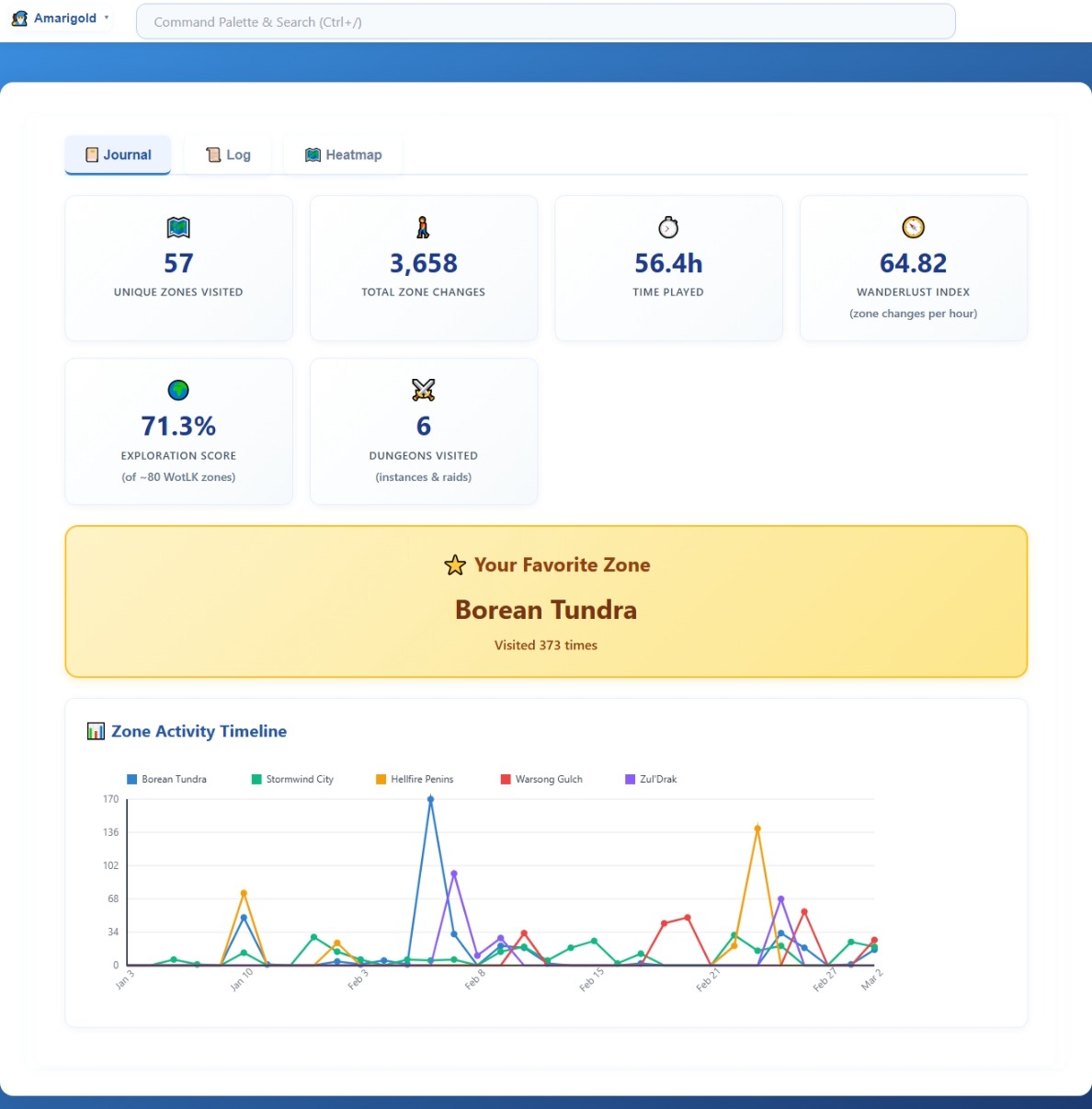Open the Amarigold character dropdown

(107, 17)
